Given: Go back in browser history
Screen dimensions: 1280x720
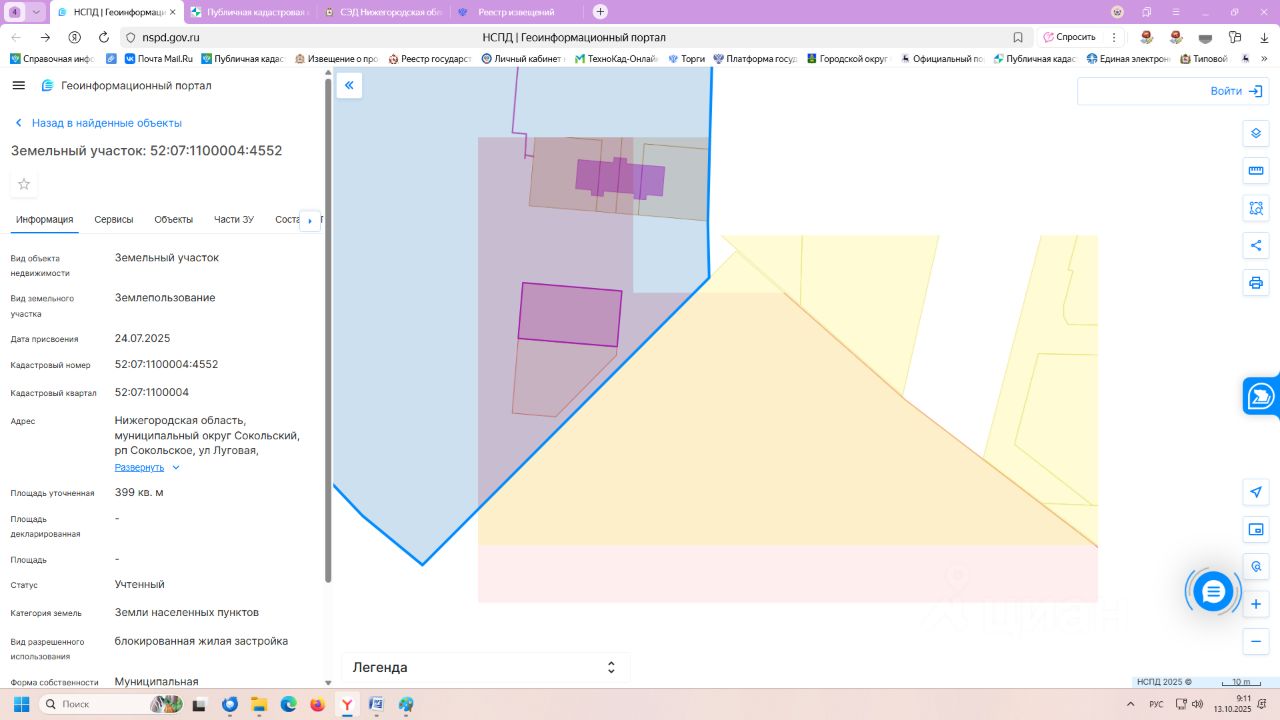Looking at the screenshot, I should 16,37.
